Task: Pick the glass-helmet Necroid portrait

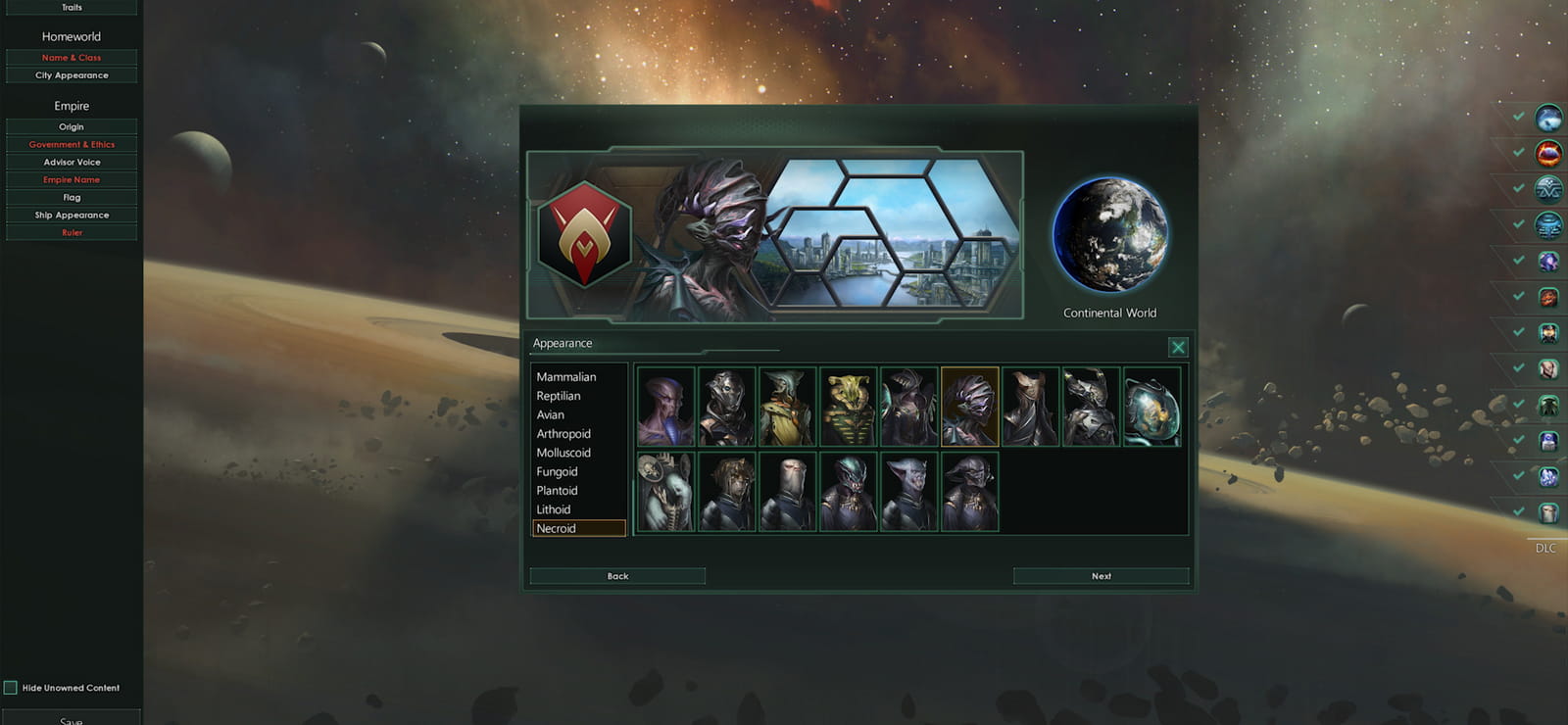Action: pyautogui.click(x=1151, y=407)
